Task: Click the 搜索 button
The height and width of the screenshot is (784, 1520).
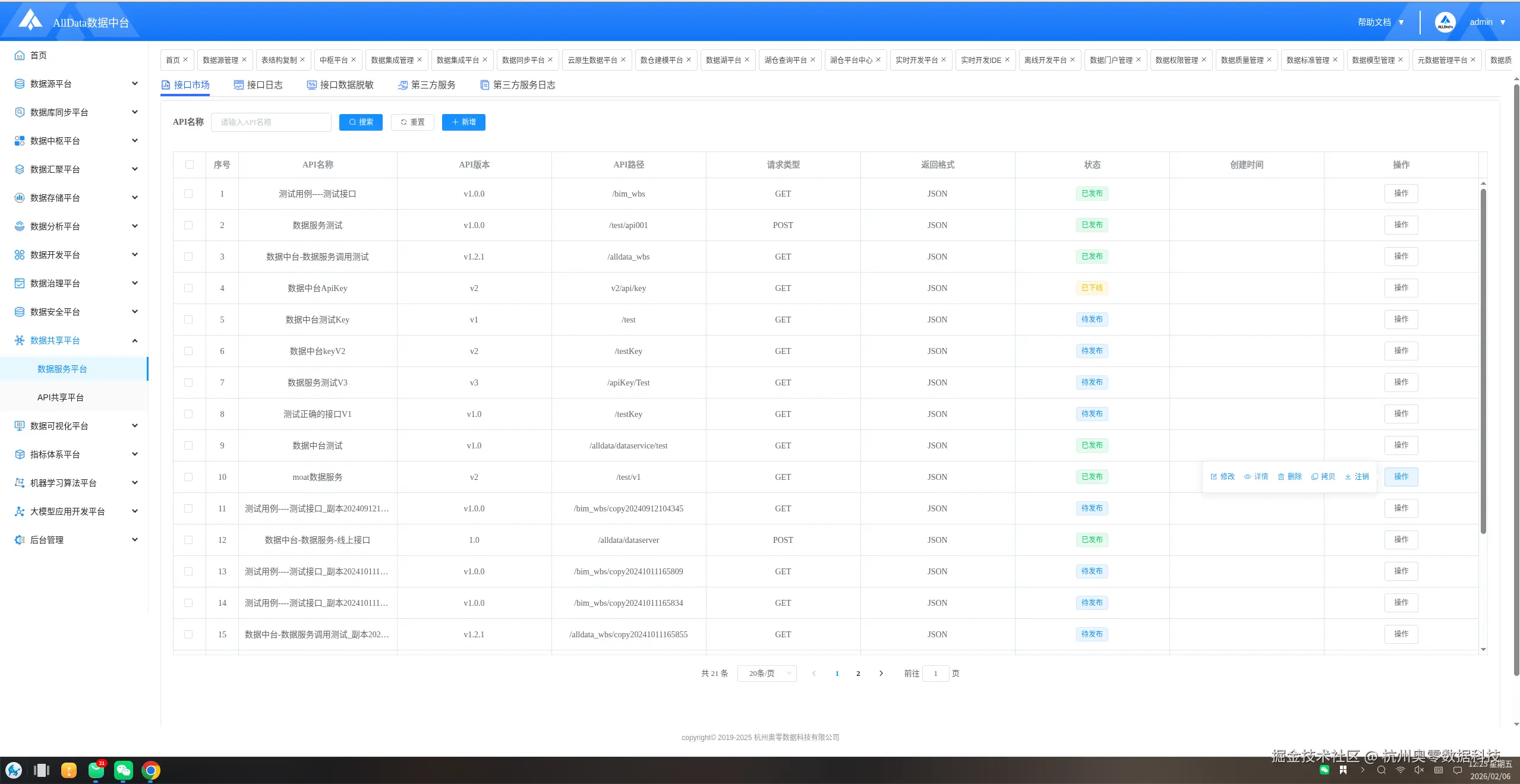Action: click(x=361, y=122)
